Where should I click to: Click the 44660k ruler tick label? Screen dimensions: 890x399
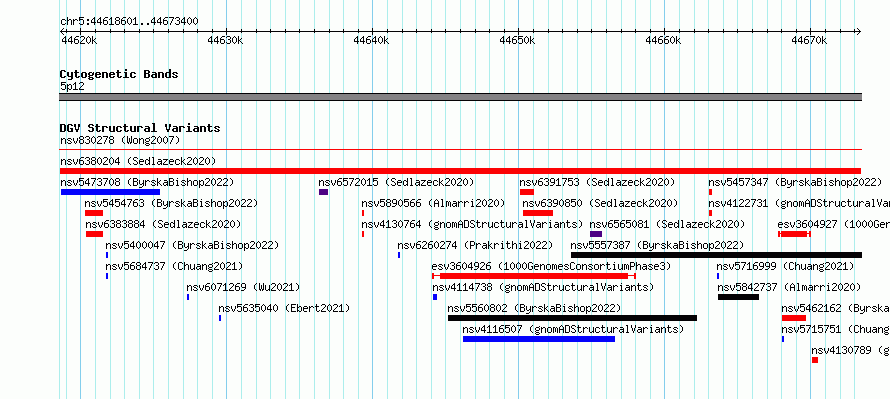pos(664,40)
